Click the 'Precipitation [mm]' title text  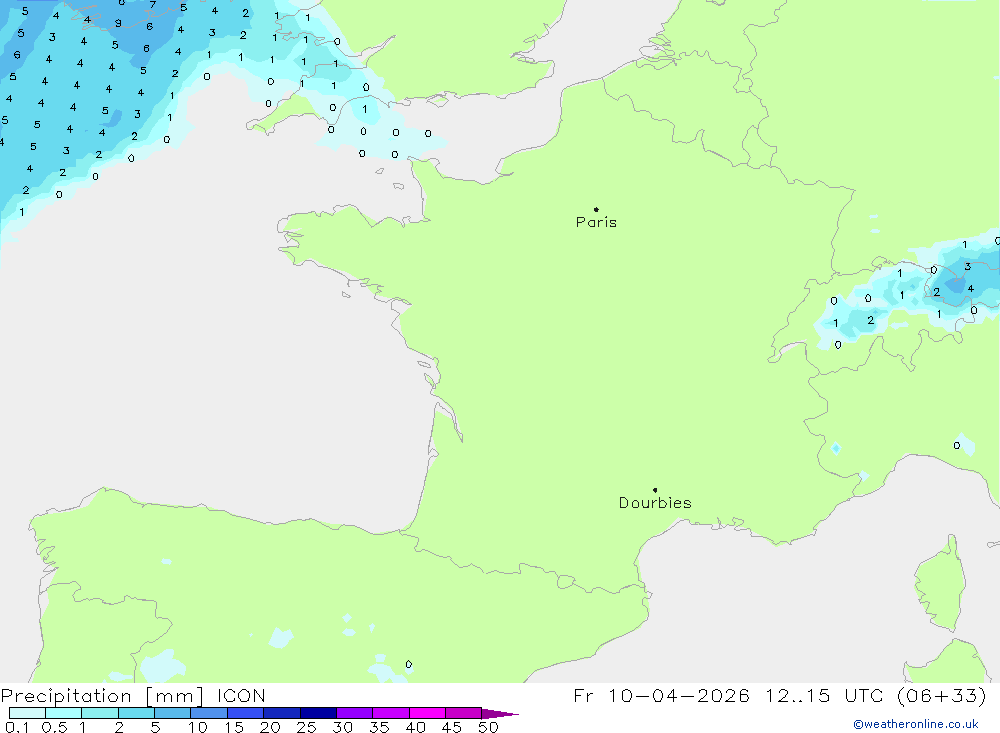pyautogui.click(x=102, y=695)
